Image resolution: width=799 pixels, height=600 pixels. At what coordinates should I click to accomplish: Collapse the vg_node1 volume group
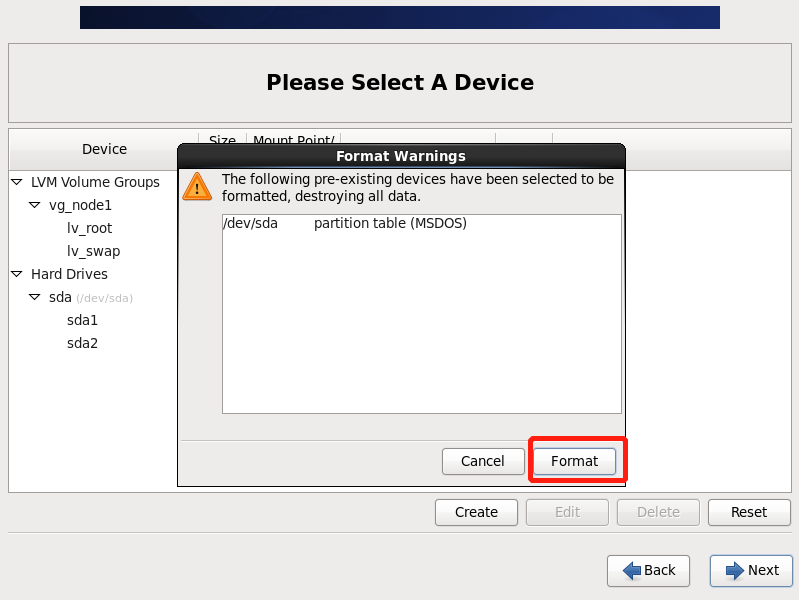(x=35, y=205)
